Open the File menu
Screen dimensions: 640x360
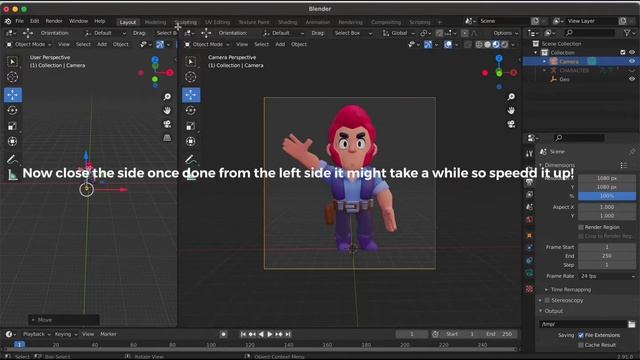20,21
